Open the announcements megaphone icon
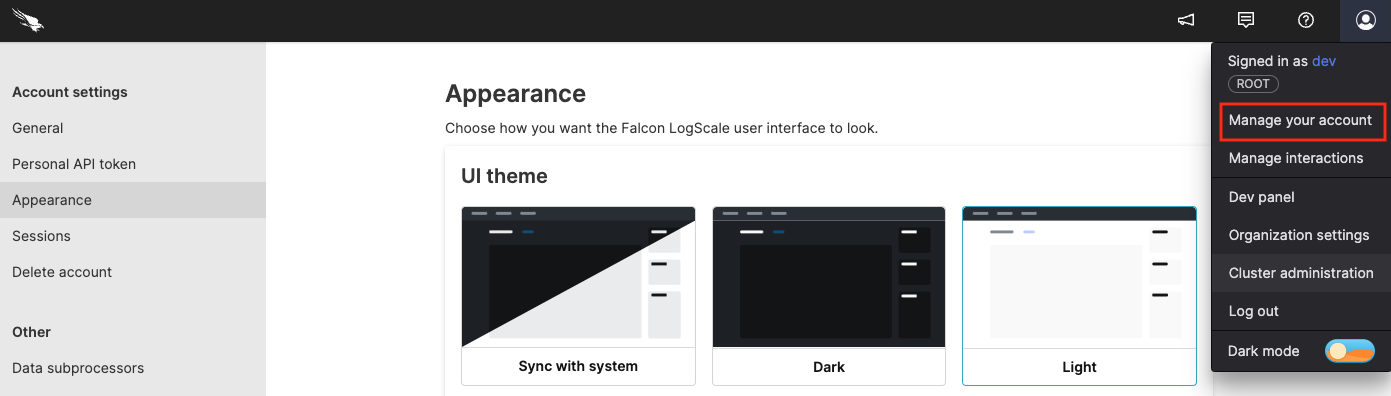The image size is (1391, 396). click(1186, 20)
